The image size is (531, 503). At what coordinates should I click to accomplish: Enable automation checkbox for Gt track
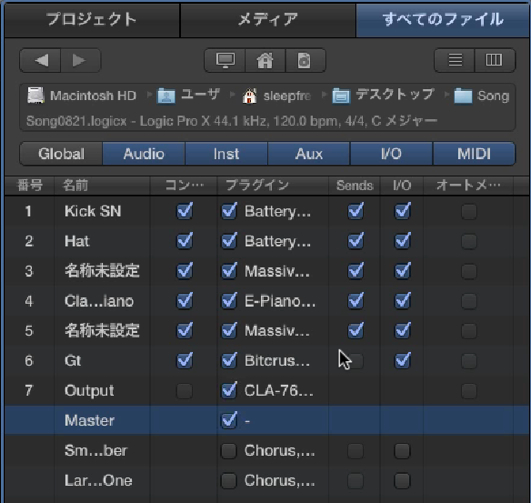click(469, 361)
